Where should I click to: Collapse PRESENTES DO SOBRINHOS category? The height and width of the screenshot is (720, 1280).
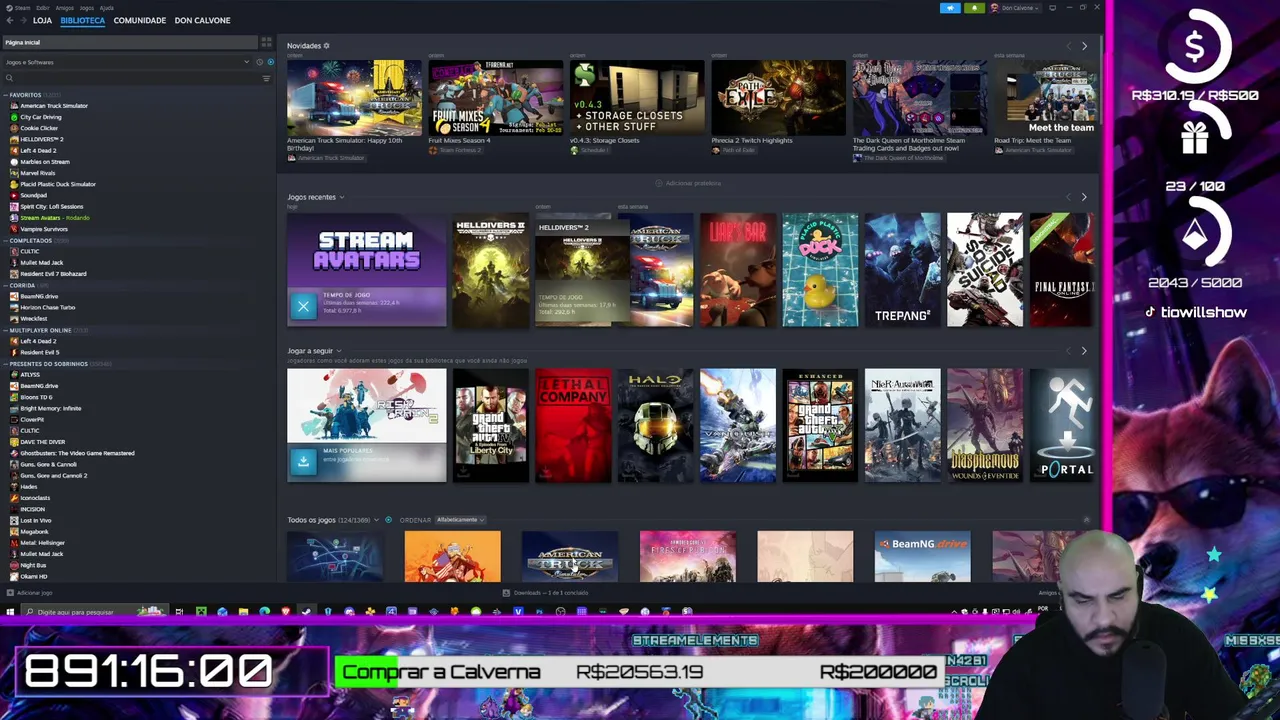tap(6, 364)
